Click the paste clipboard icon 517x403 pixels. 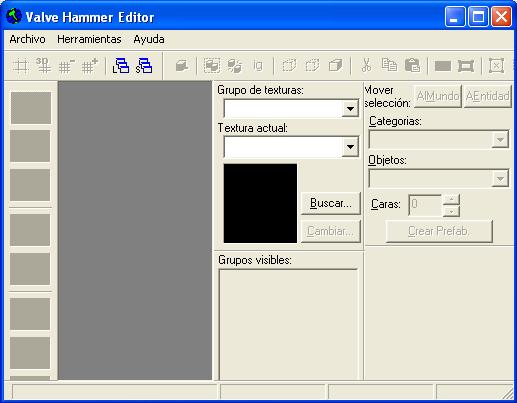point(412,66)
